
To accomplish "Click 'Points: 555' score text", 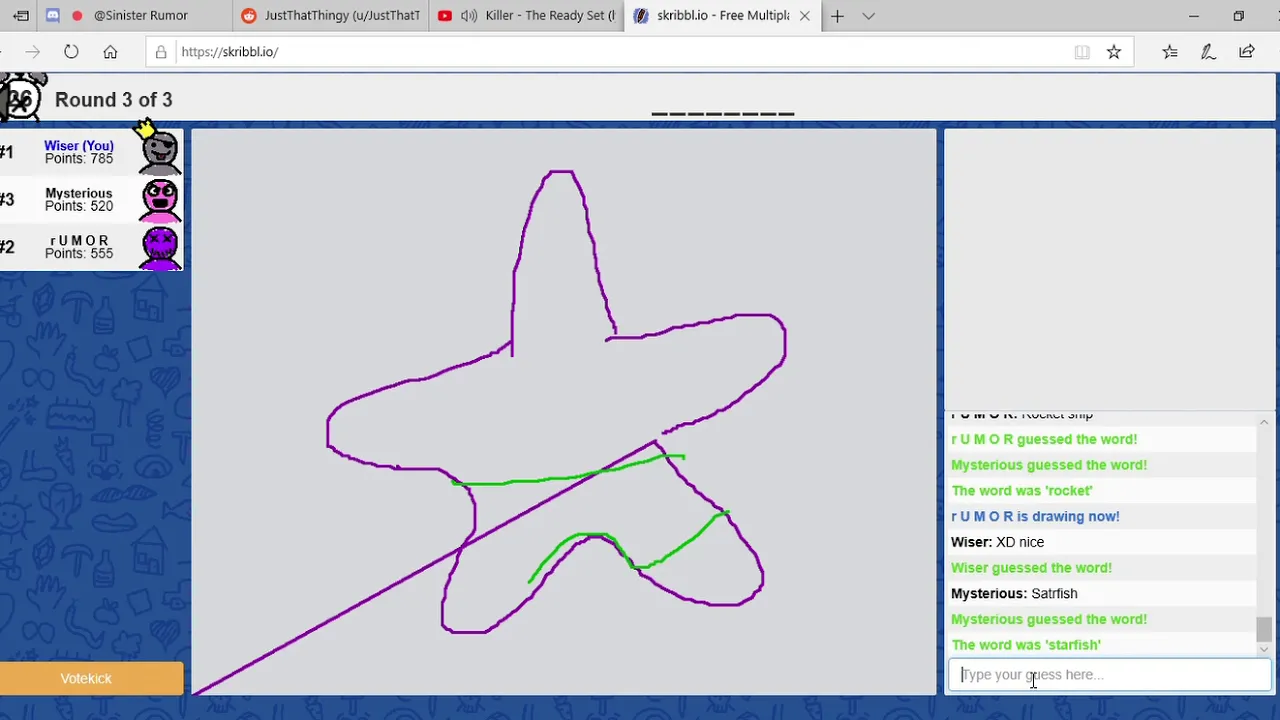I will point(79,253).
